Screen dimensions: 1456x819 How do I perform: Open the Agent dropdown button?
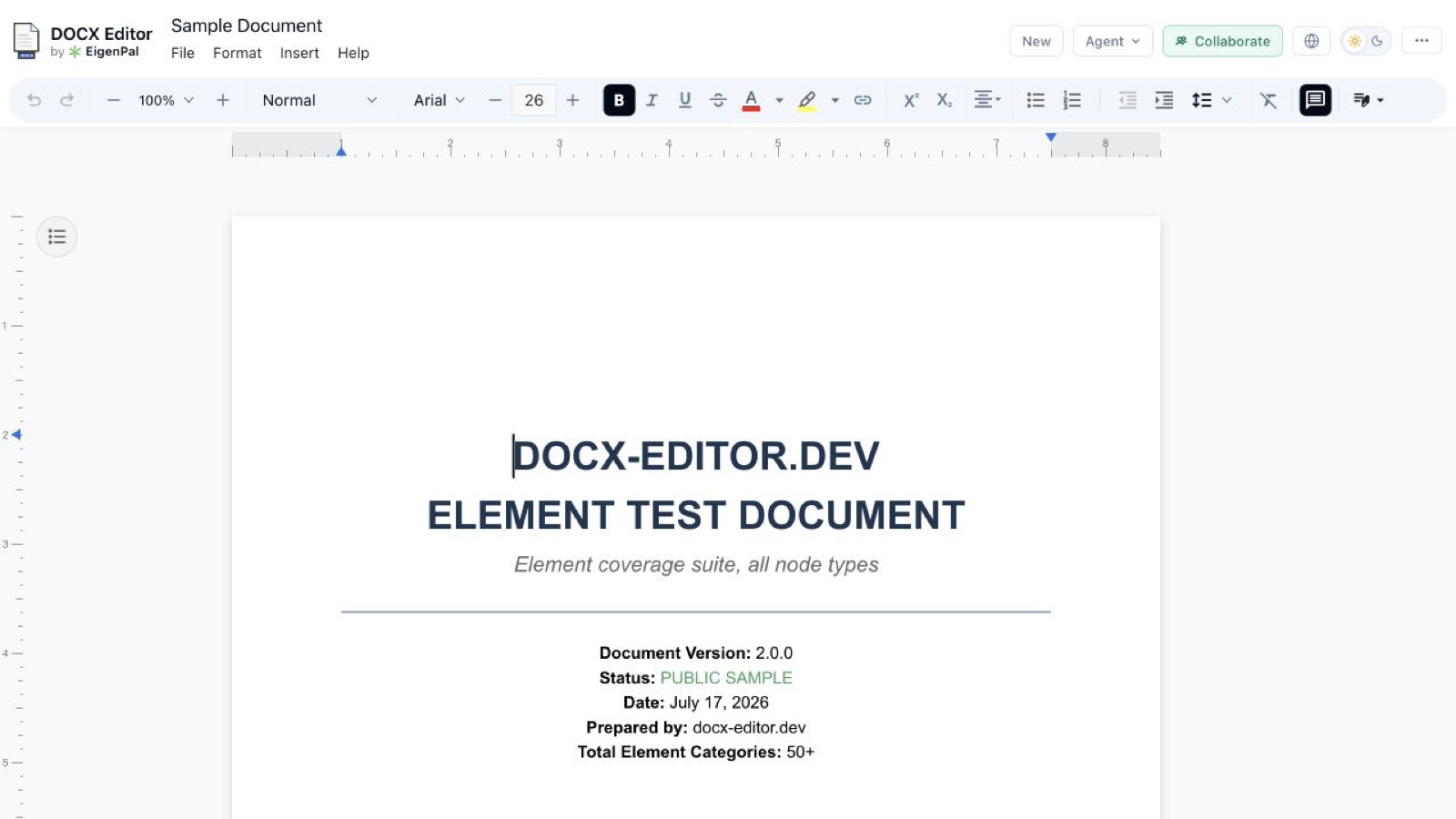pos(1112,41)
